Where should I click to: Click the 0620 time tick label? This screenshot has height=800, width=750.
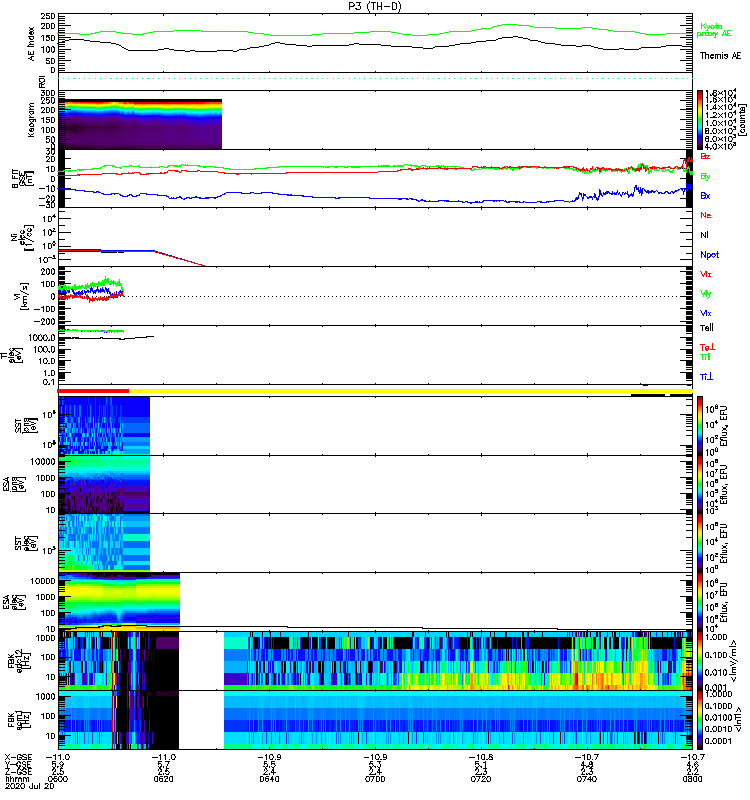click(x=163, y=779)
